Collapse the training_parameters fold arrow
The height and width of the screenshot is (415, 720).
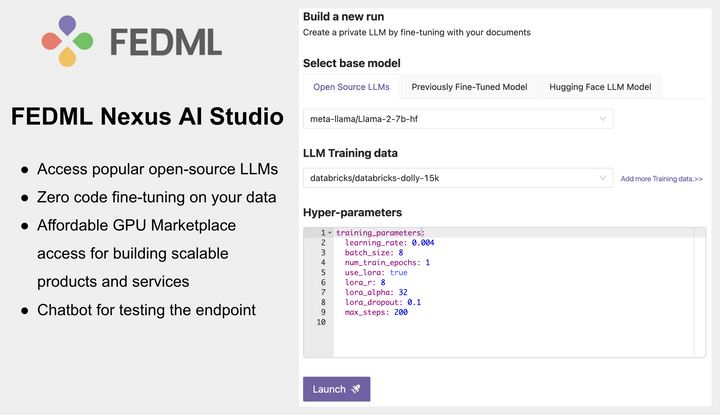(330, 233)
